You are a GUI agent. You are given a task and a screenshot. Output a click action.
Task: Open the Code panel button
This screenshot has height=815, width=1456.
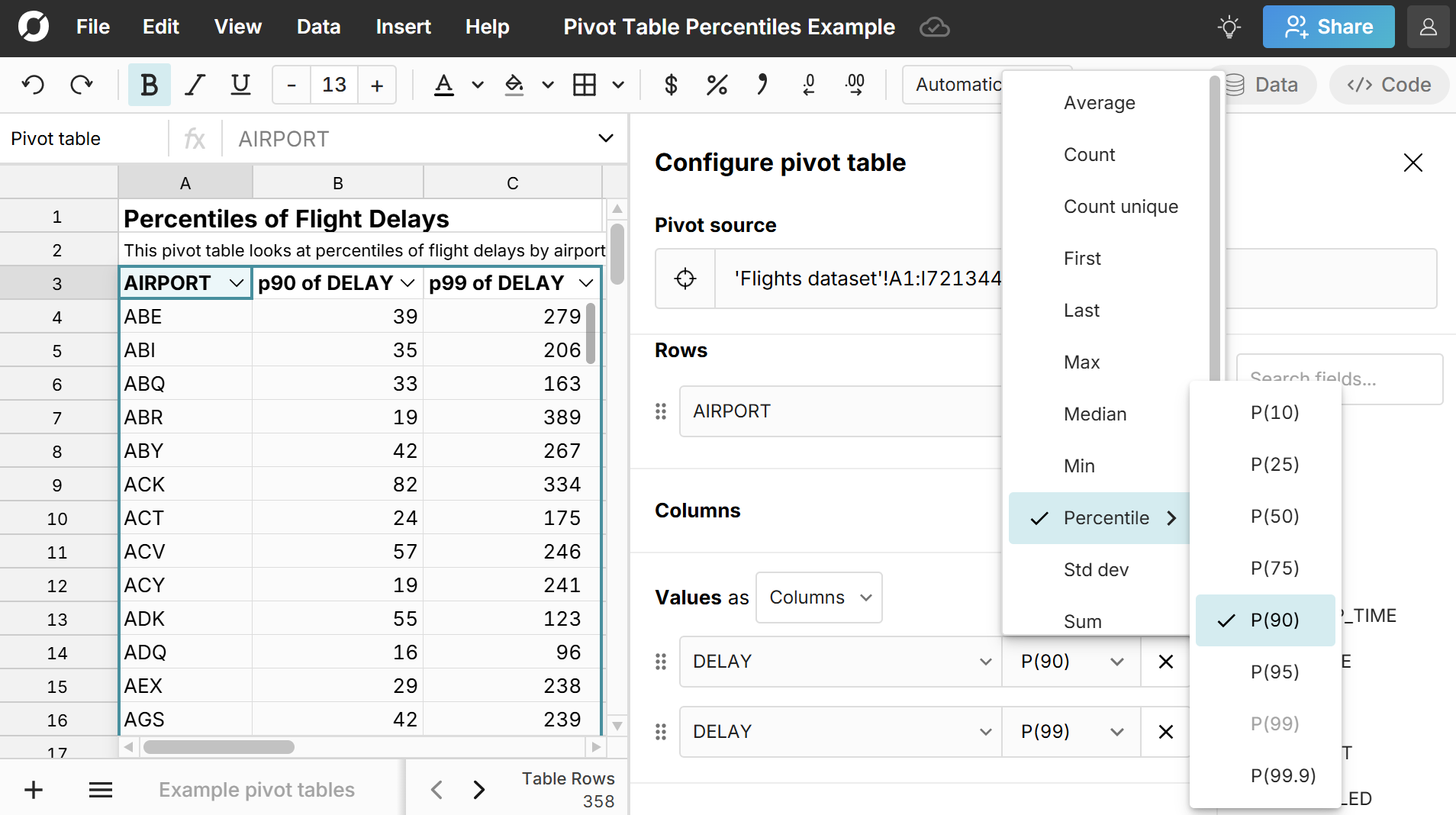pyautogui.click(x=1389, y=85)
